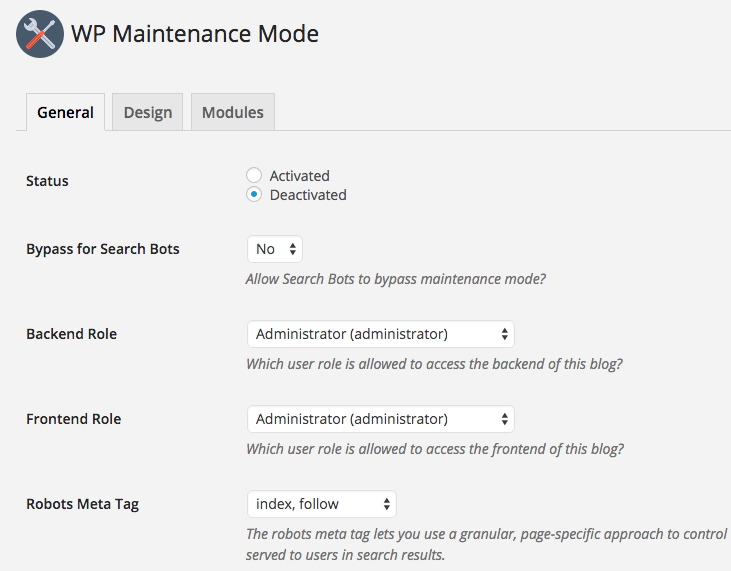731x571 pixels.
Task: Click the Robots Meta Tag label
Action: click(x=83, y=504)
